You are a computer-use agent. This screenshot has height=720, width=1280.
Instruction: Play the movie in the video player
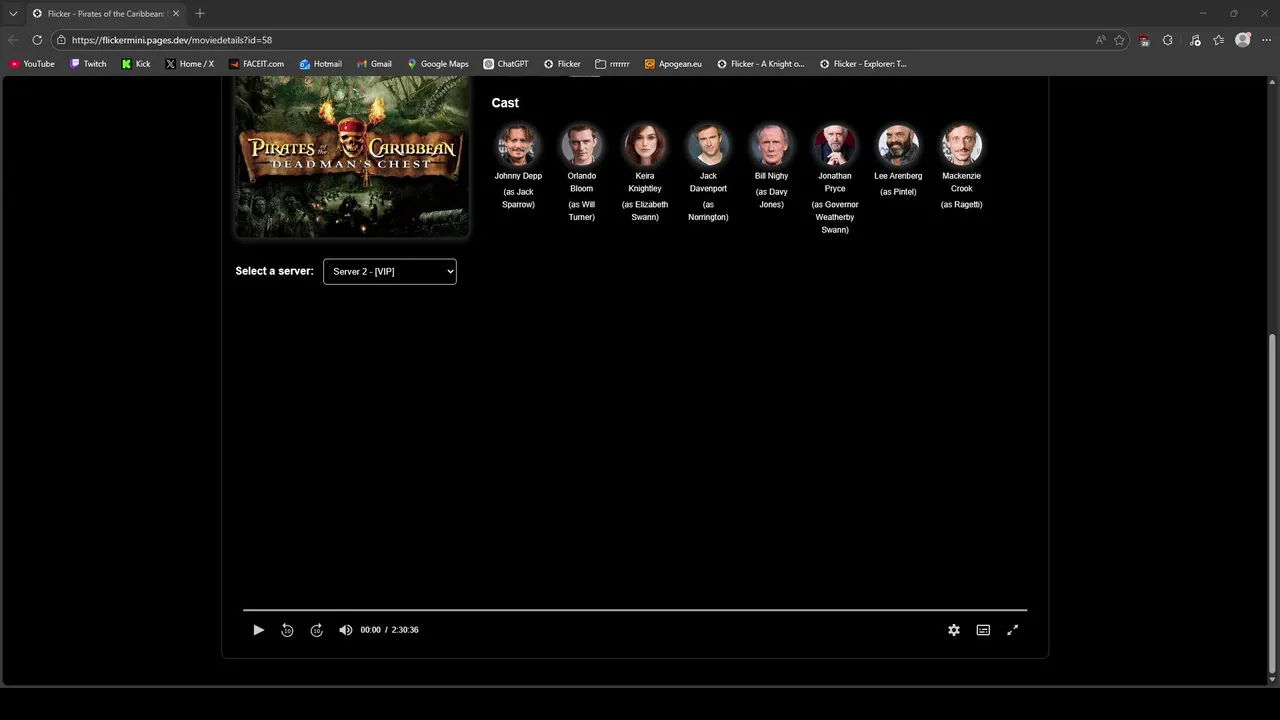click(x=258, y=630)
